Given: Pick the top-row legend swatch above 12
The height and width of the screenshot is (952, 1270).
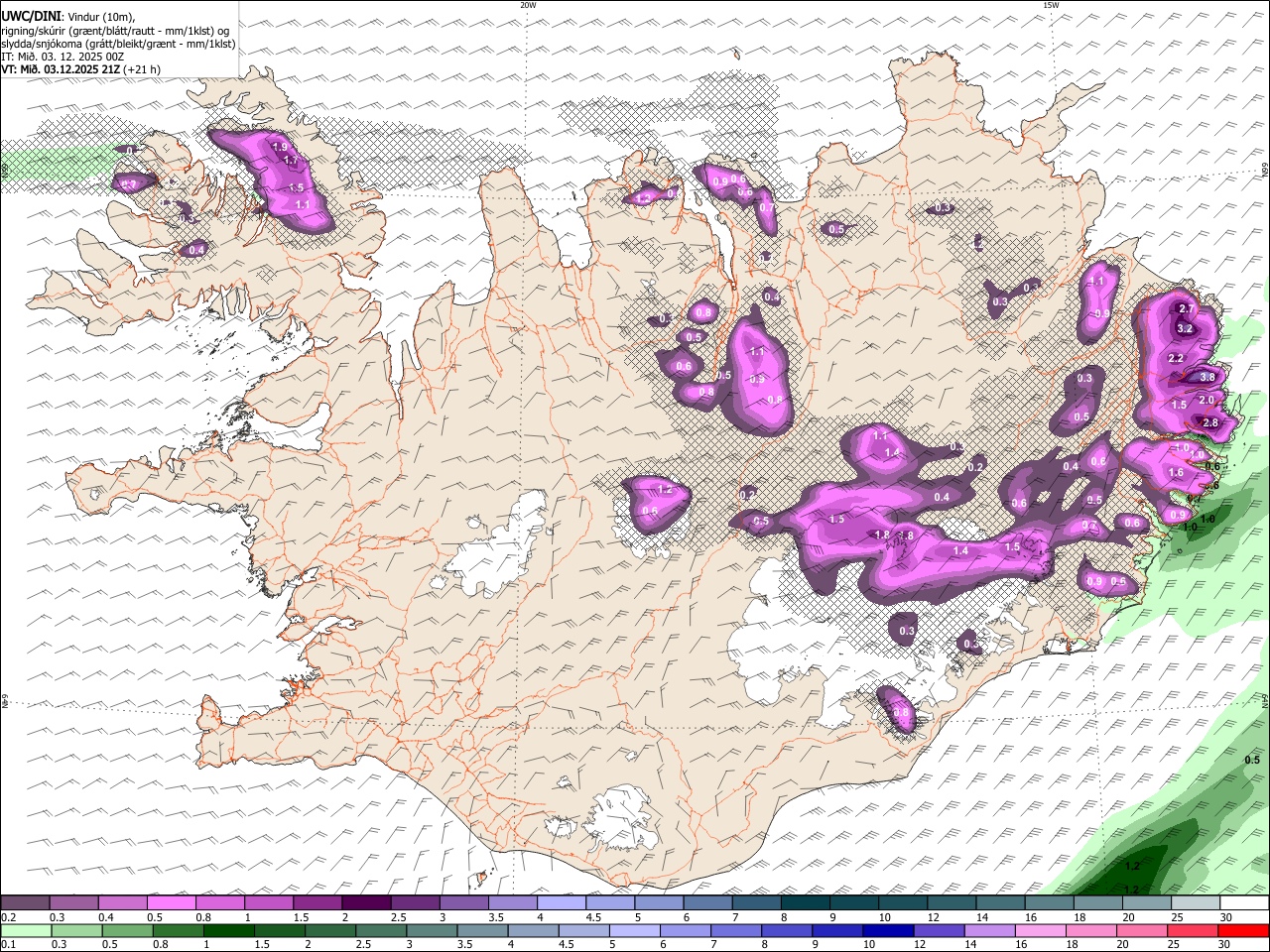Looking at the screenshot, I should (952, 903).
